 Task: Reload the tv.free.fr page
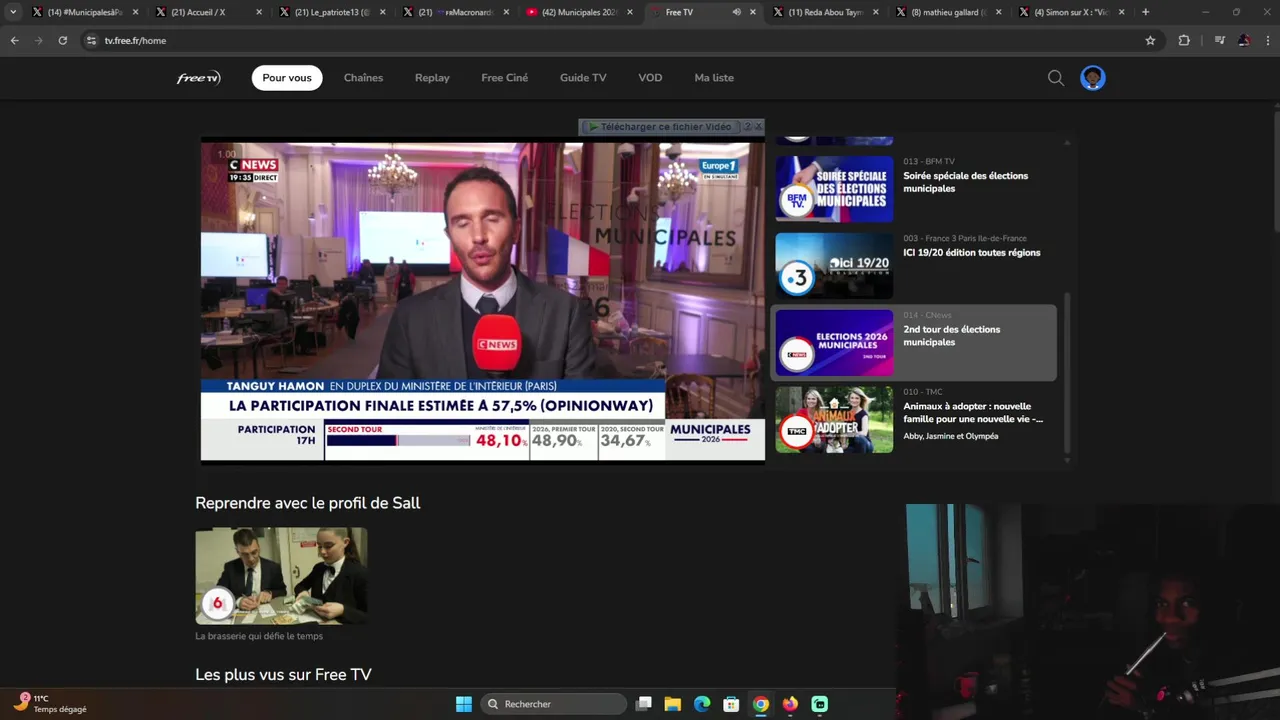[62, 40]
